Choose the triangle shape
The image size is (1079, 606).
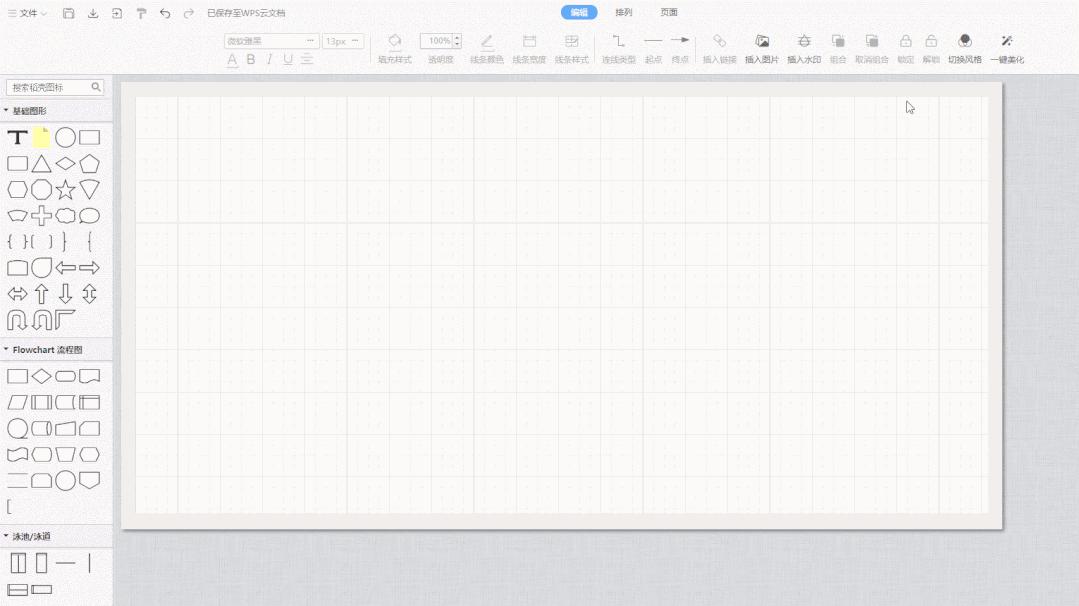point(41,163)
